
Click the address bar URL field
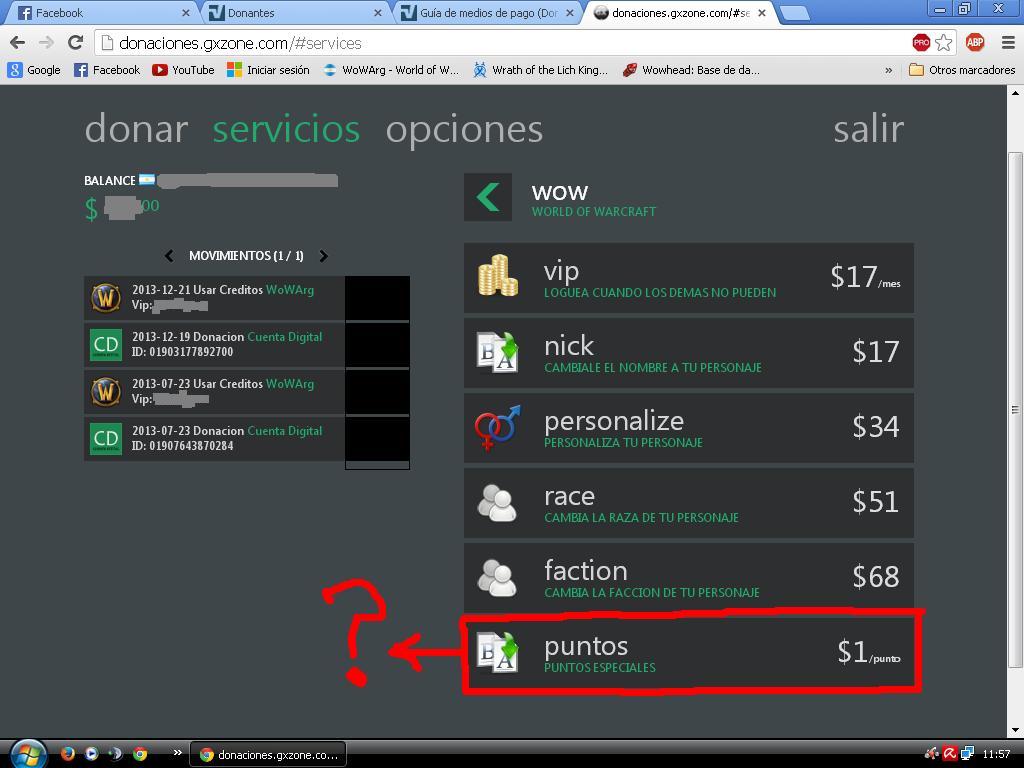(x=503, y=43)
